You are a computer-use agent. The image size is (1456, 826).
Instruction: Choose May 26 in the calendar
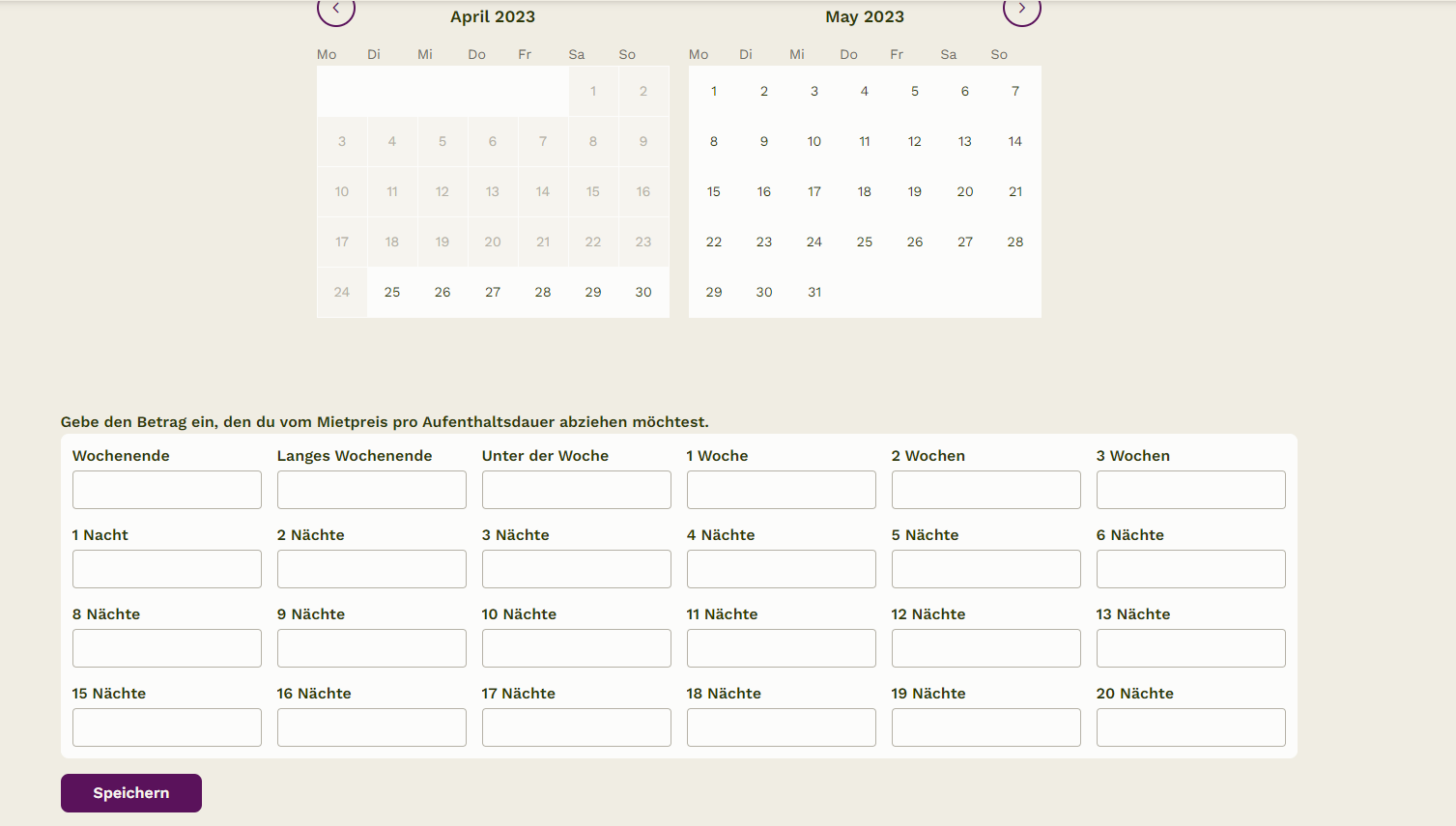point(915,242)
